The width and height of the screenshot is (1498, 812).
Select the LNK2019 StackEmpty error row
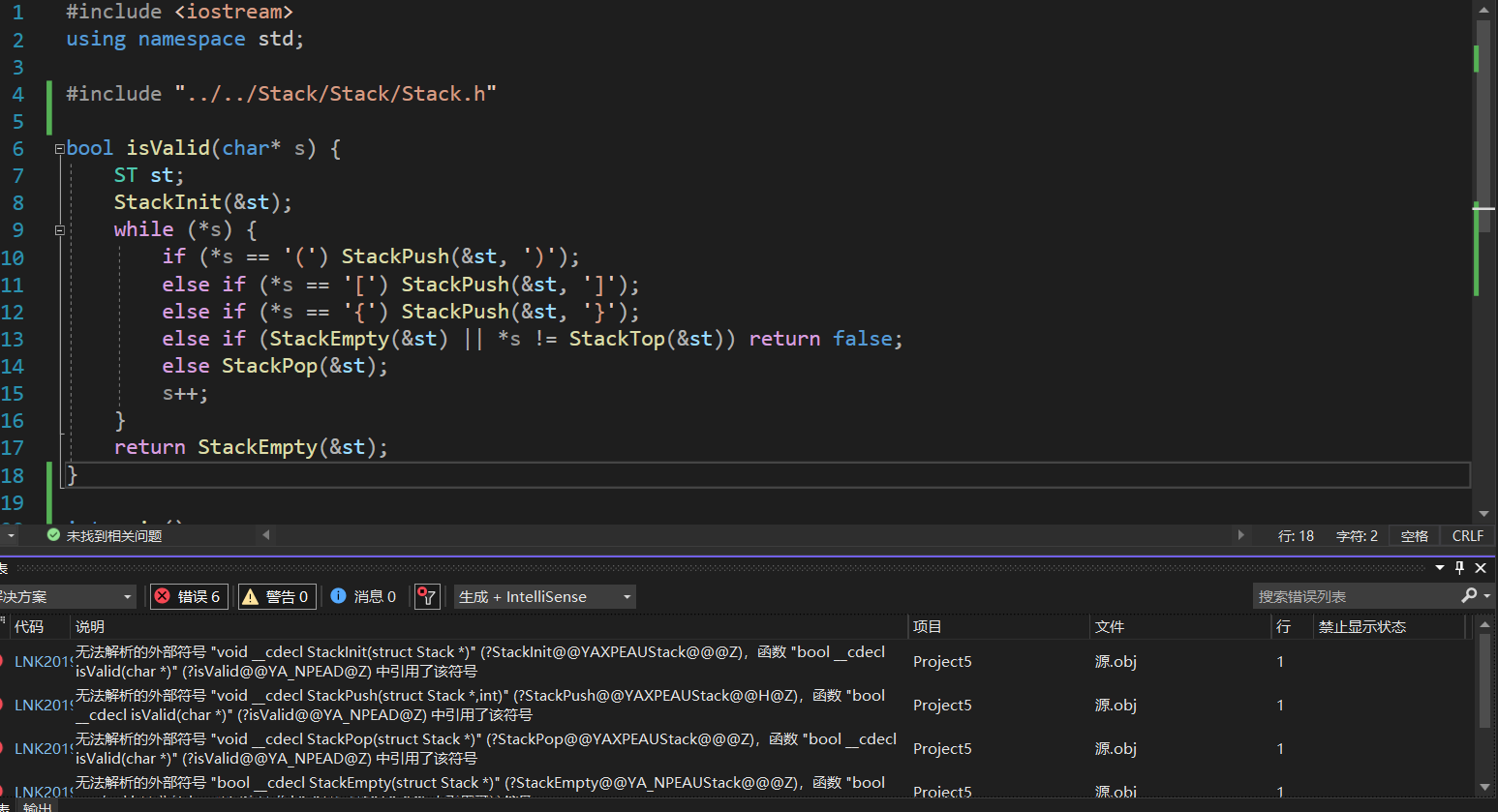point(736,785)
